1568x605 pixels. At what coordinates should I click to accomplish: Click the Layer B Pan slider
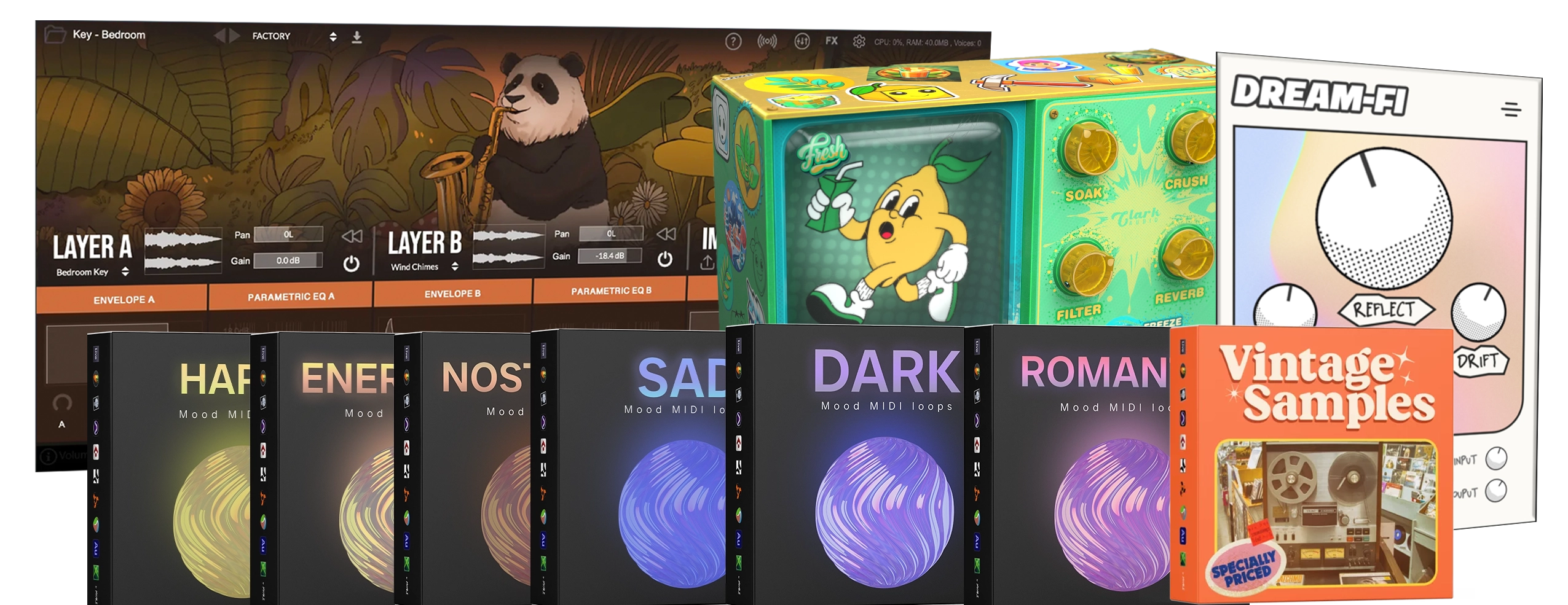pos(611,233)
